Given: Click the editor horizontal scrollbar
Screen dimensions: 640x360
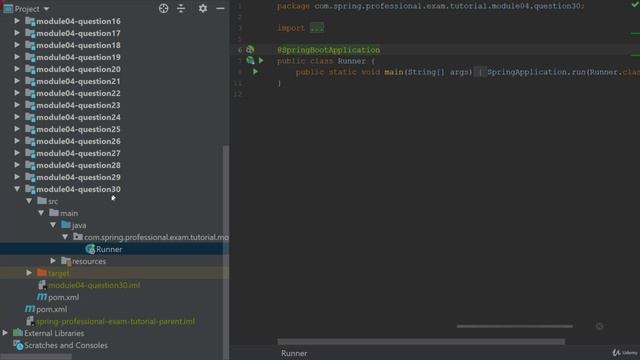Looking at the screenshot, I should coord(421,341).
